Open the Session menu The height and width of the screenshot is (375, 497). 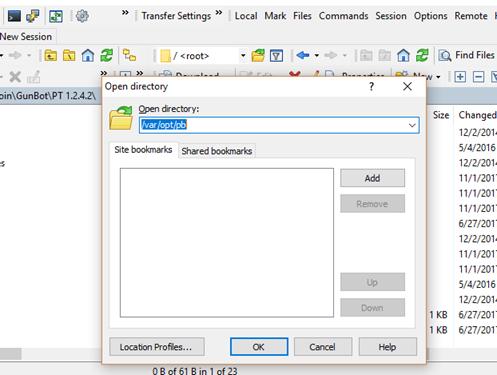[391, 16]
